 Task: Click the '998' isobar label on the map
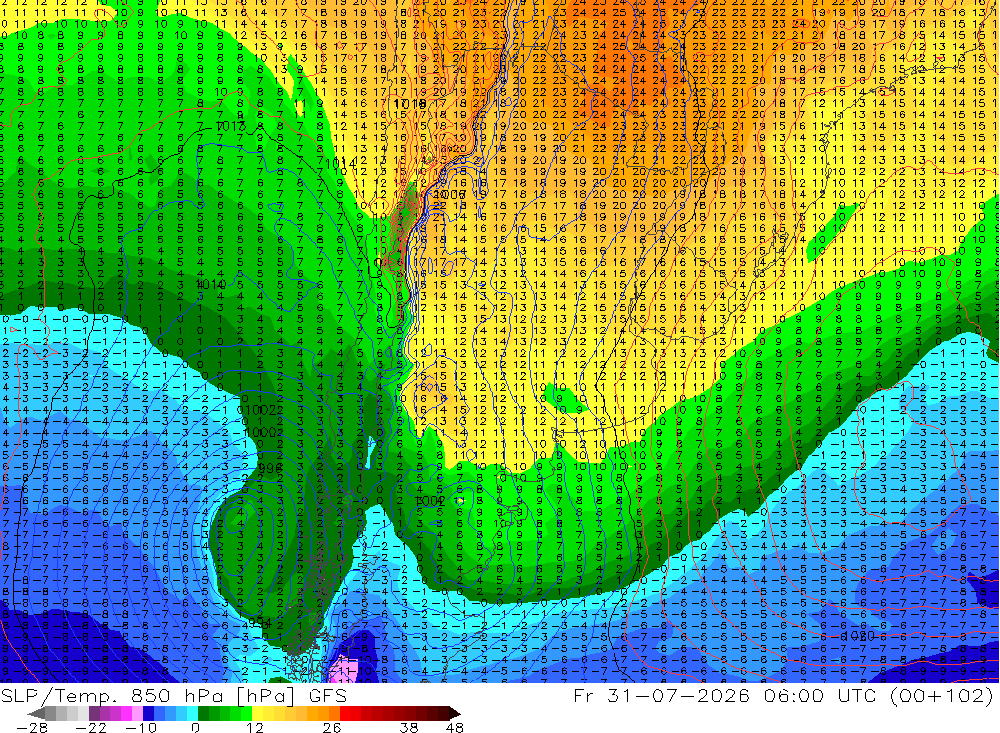tap(270, 468)
